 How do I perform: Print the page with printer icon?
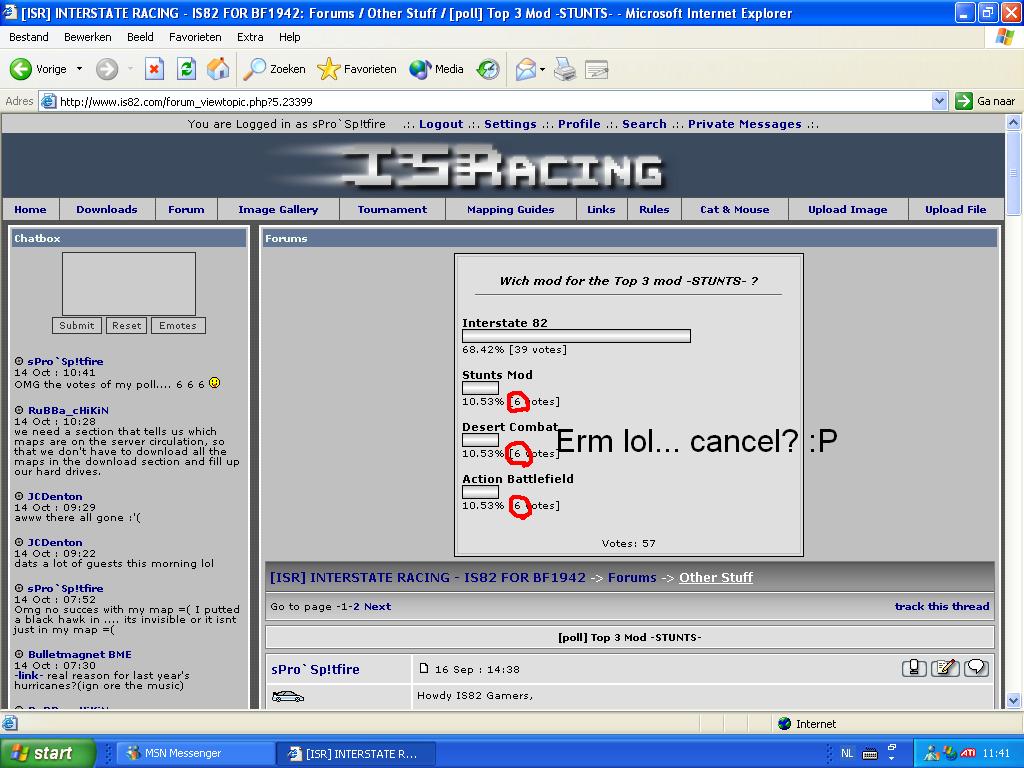click(565, 69)
